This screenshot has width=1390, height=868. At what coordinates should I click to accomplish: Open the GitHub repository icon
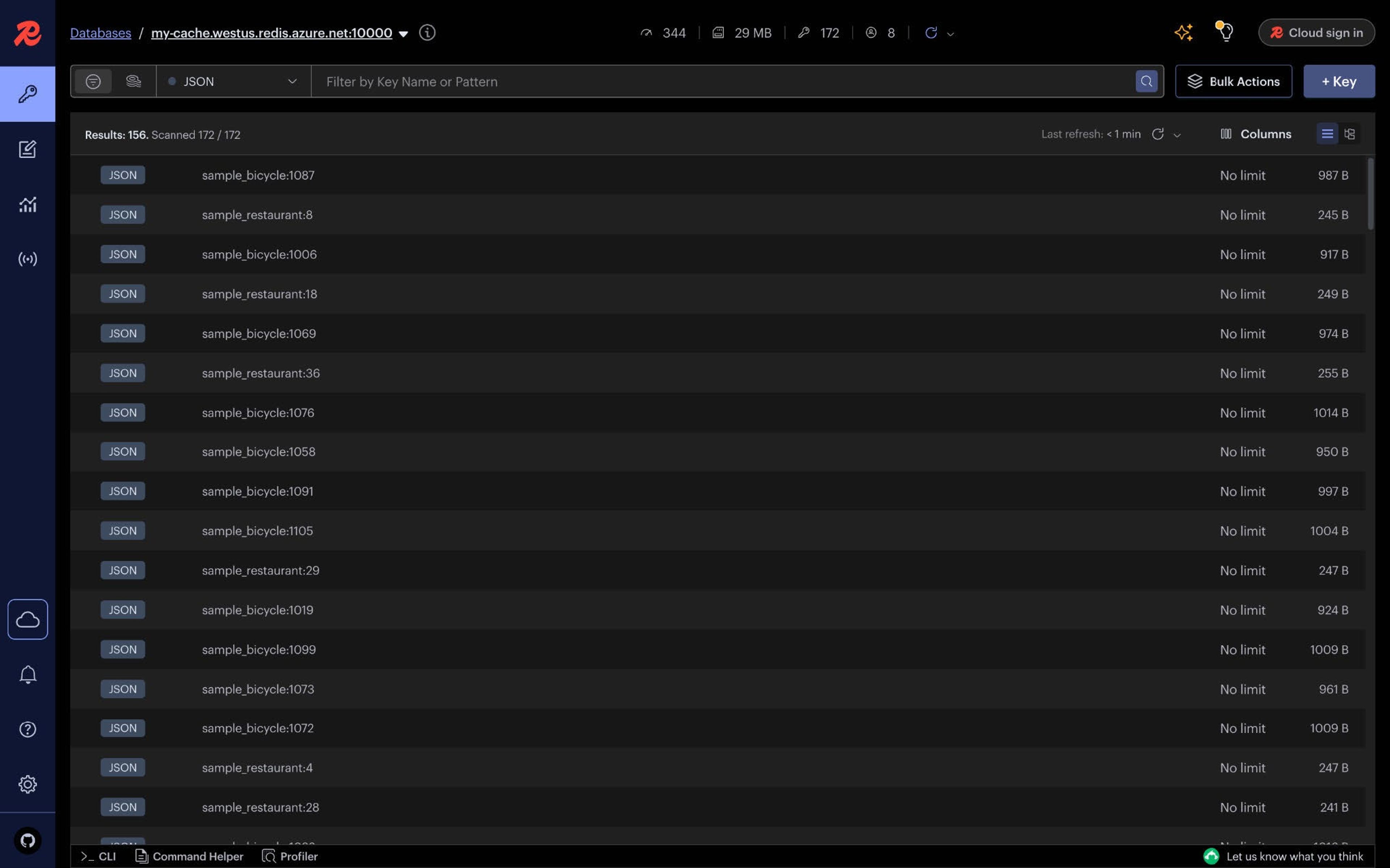(27, 841)
